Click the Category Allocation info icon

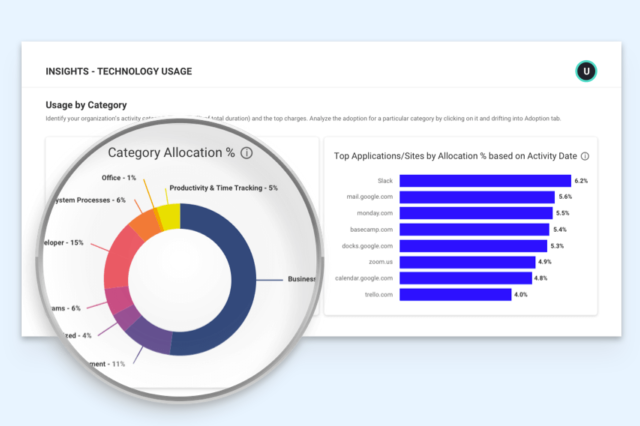[246, 153]
